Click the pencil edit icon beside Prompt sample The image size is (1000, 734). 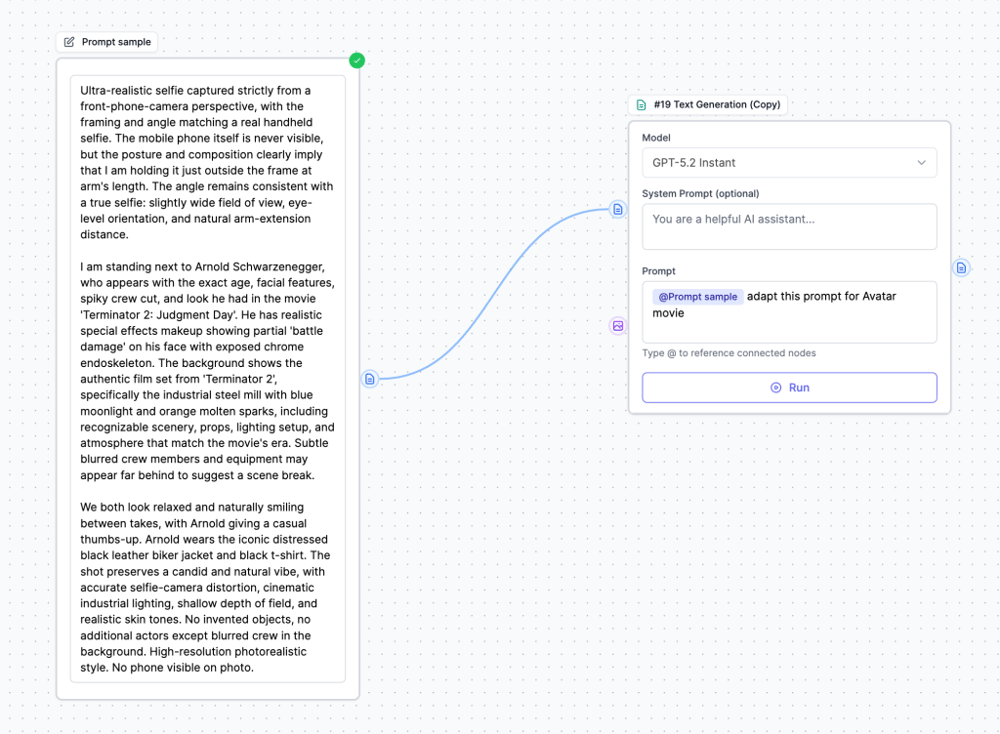[69, 42]
